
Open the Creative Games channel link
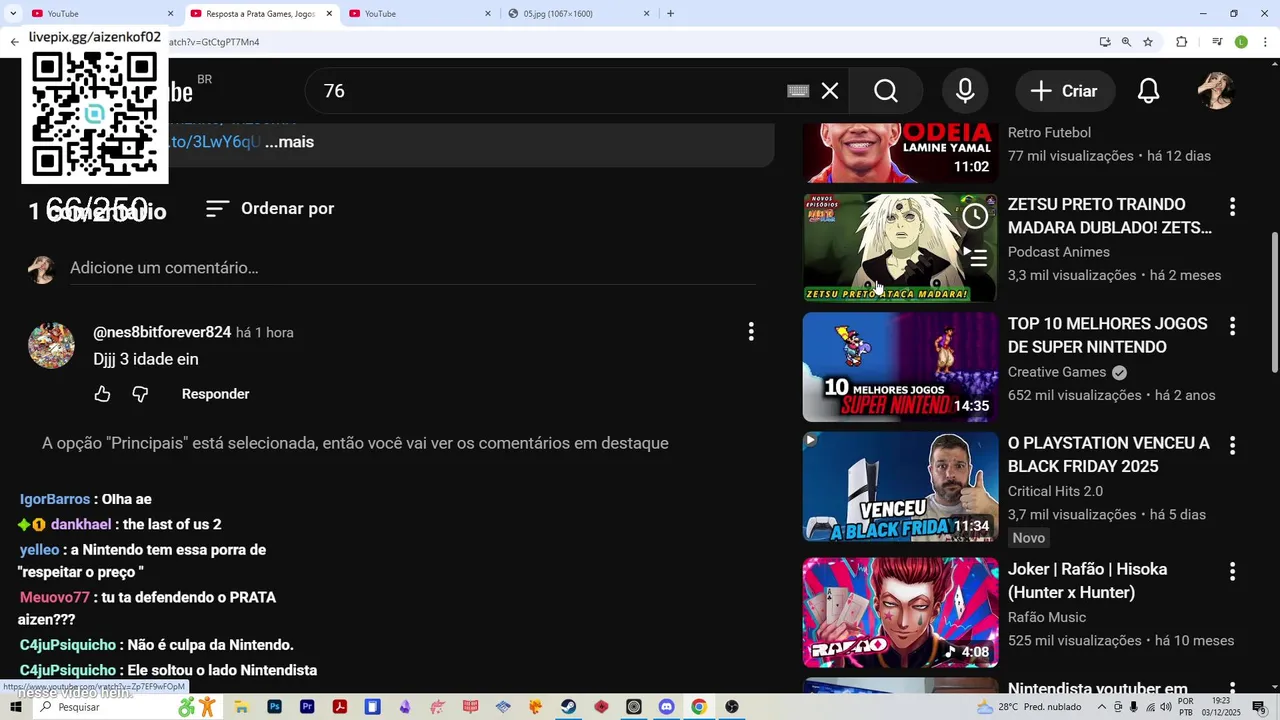pyautogui.click(x=1057, y=372)
